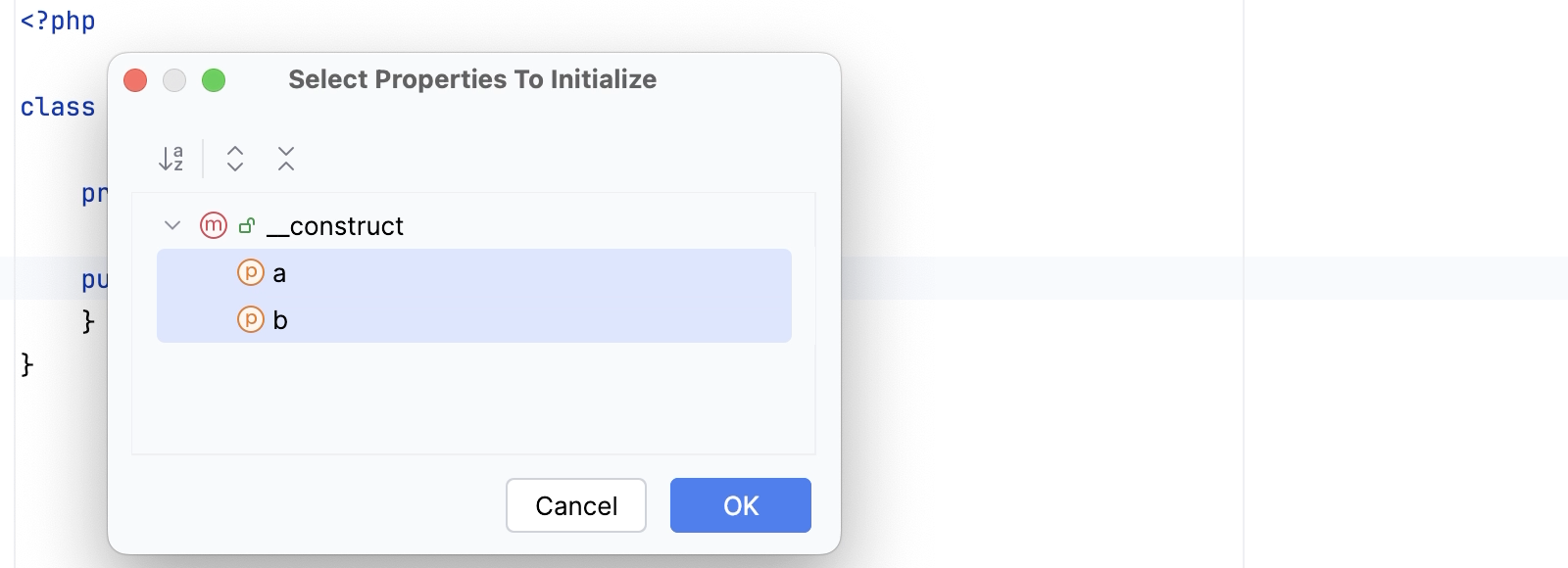Click the green zoom traffic light
This screenshot has height=568, width=1568.
214,80
